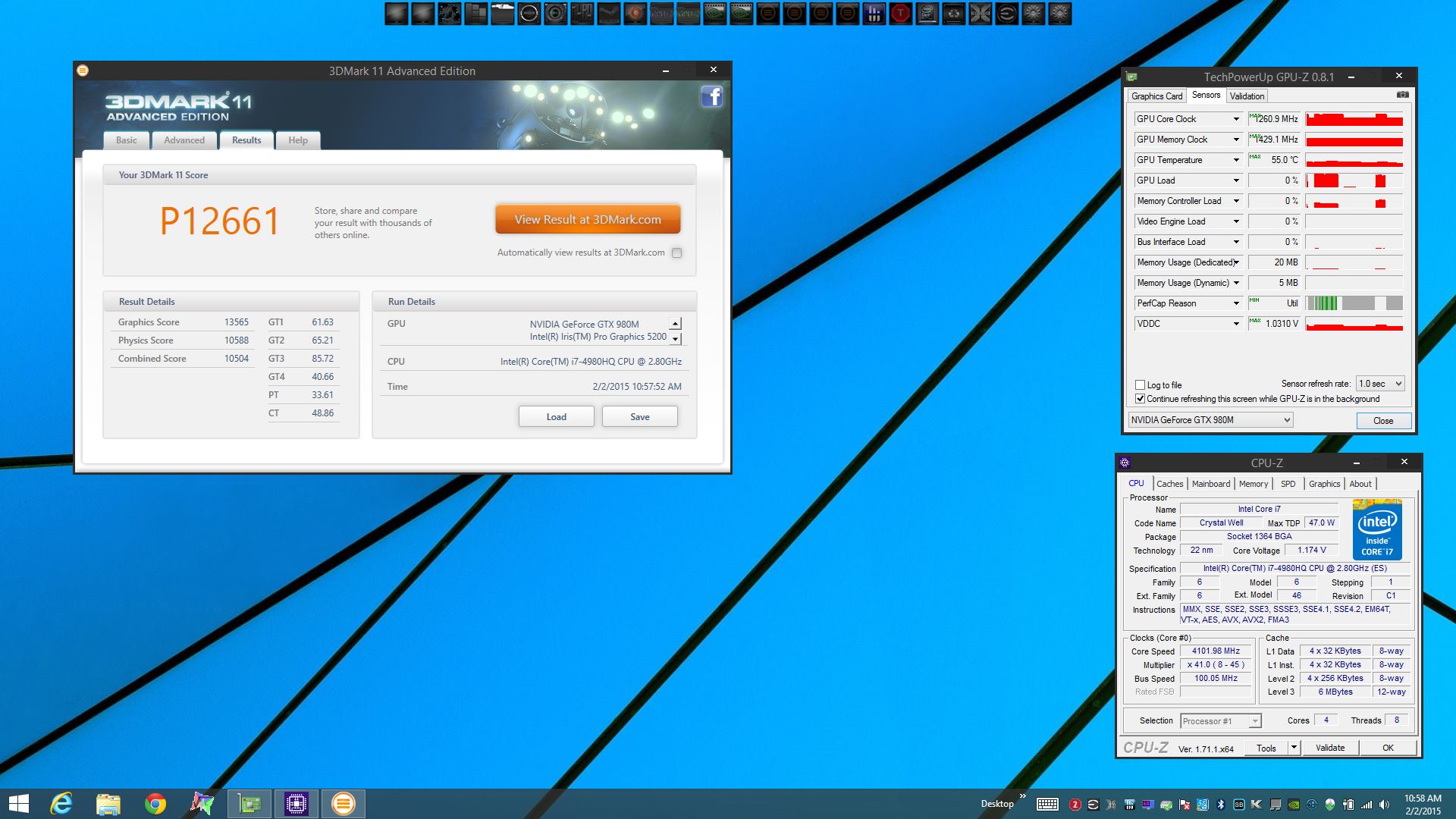Open Validation tab in GPU-Z
1456x819 pixels.
1247,96
